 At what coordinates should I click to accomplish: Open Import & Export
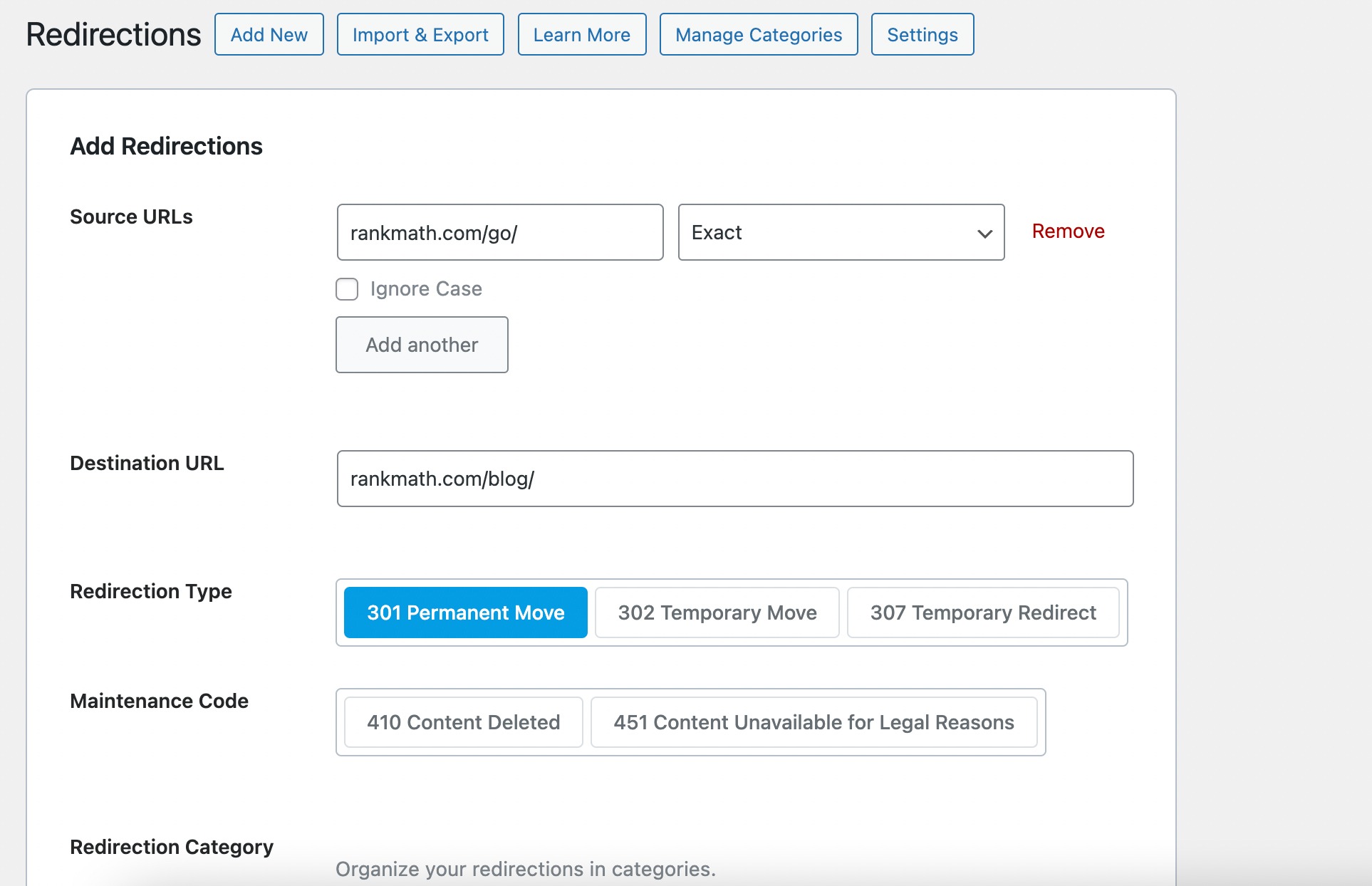[420, 34]
